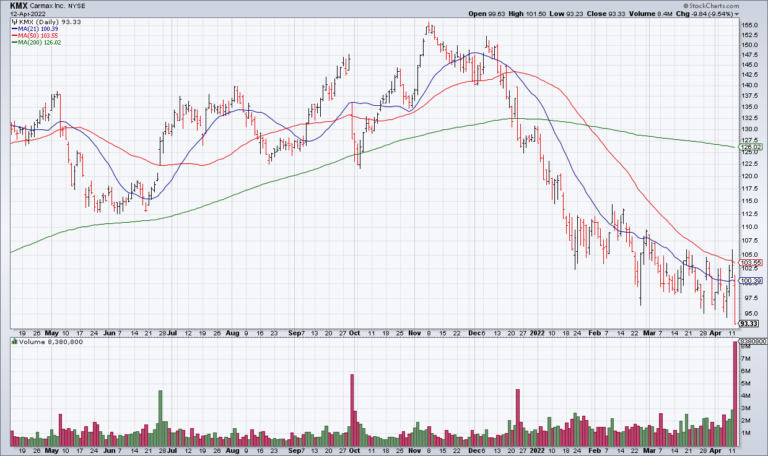This screenshot has height=456, width=768.
Task: Click the 155.0 price axis label
Action: [x=750, y=25]
